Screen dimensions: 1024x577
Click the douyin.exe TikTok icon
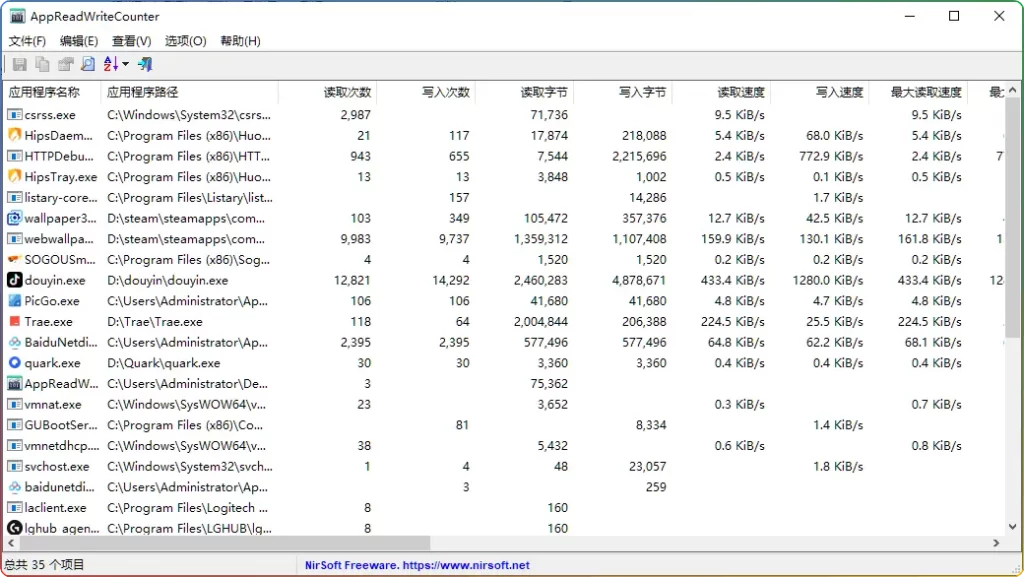[x=14, y=280]
